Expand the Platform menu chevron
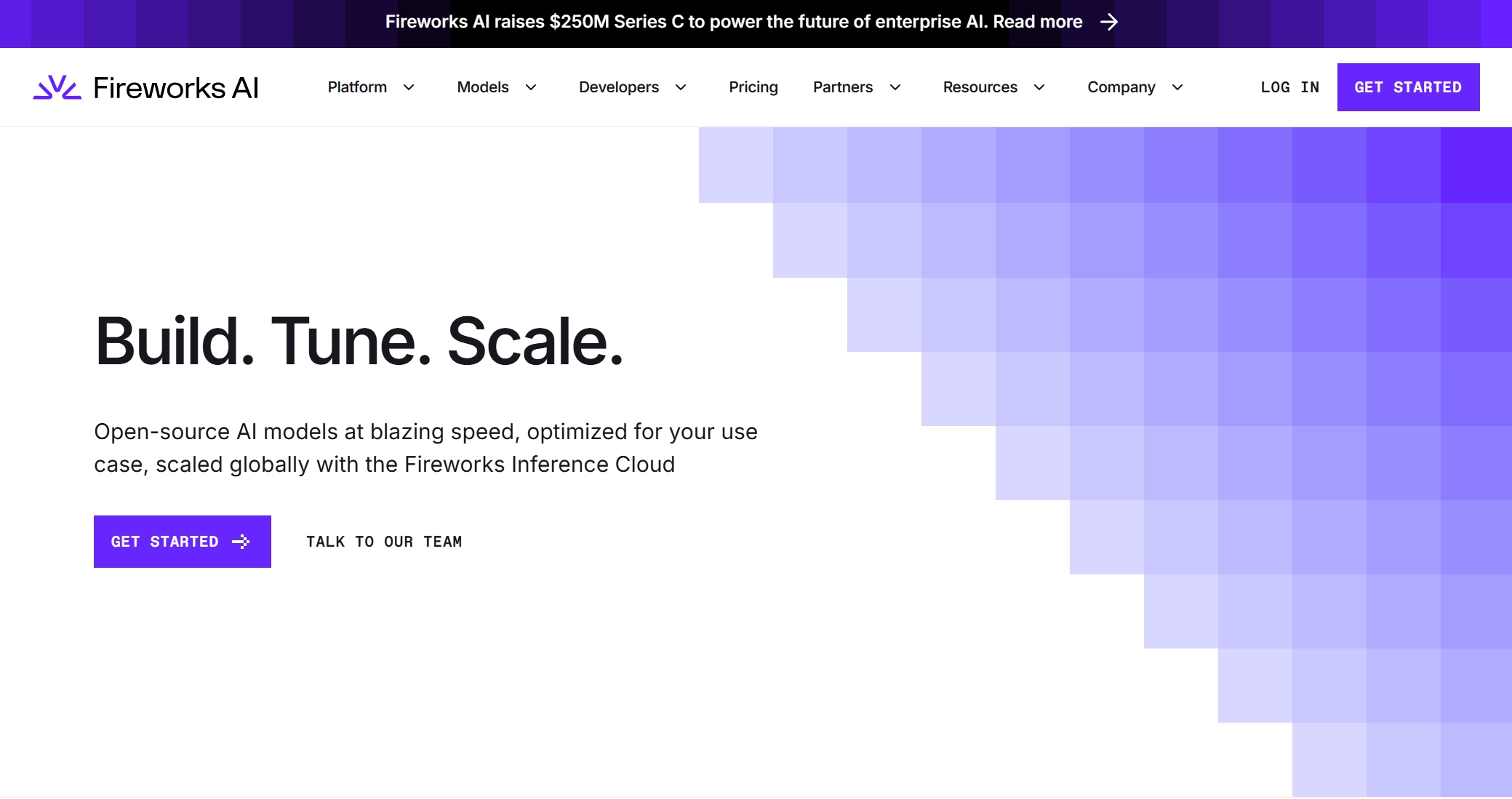 tap(409, 88)
